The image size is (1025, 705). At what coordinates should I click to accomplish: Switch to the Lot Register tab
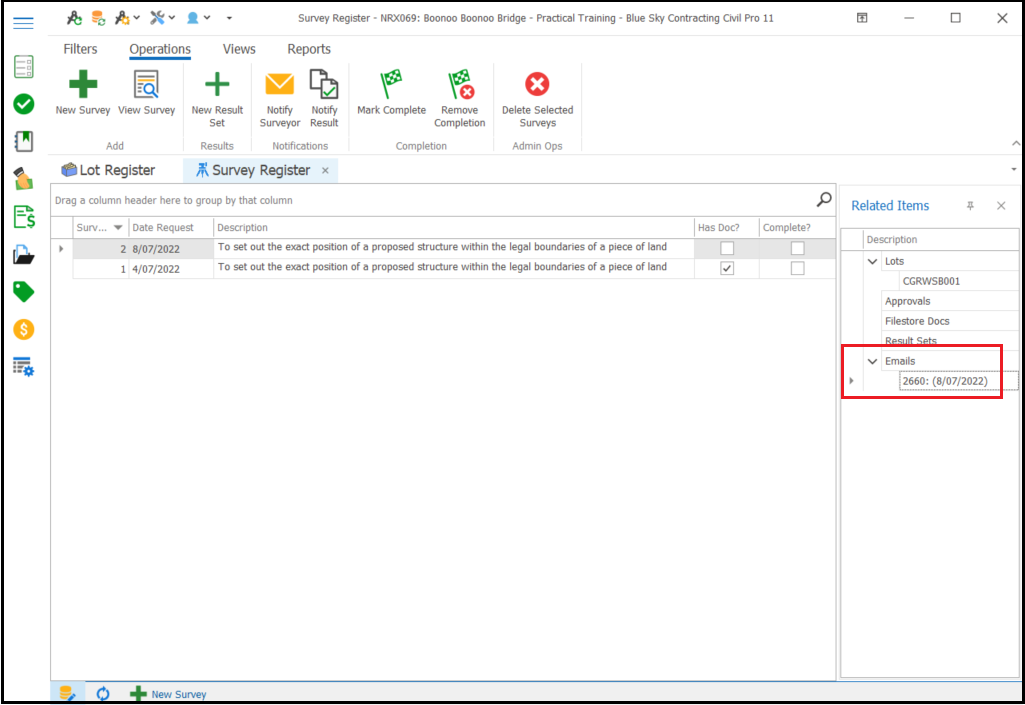[x=108, y=170]
